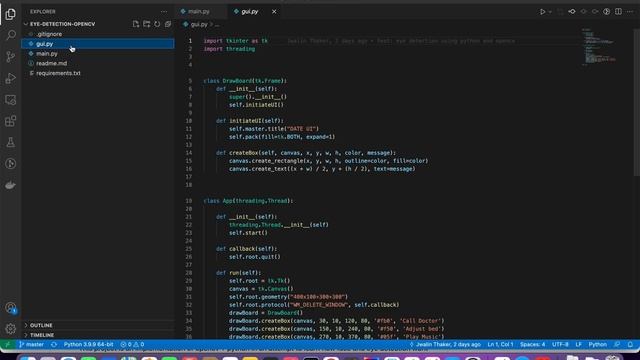Click the New Folder icon in Explorer

pos(147,24)
